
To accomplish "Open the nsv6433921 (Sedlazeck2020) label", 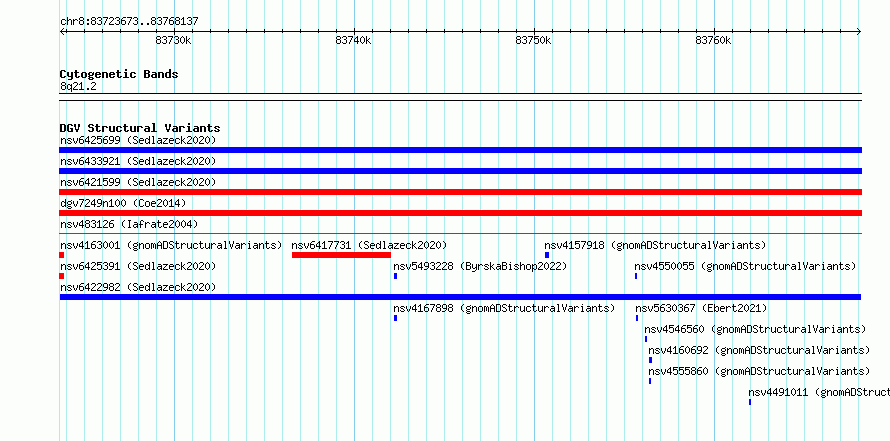I will point(138,161).
